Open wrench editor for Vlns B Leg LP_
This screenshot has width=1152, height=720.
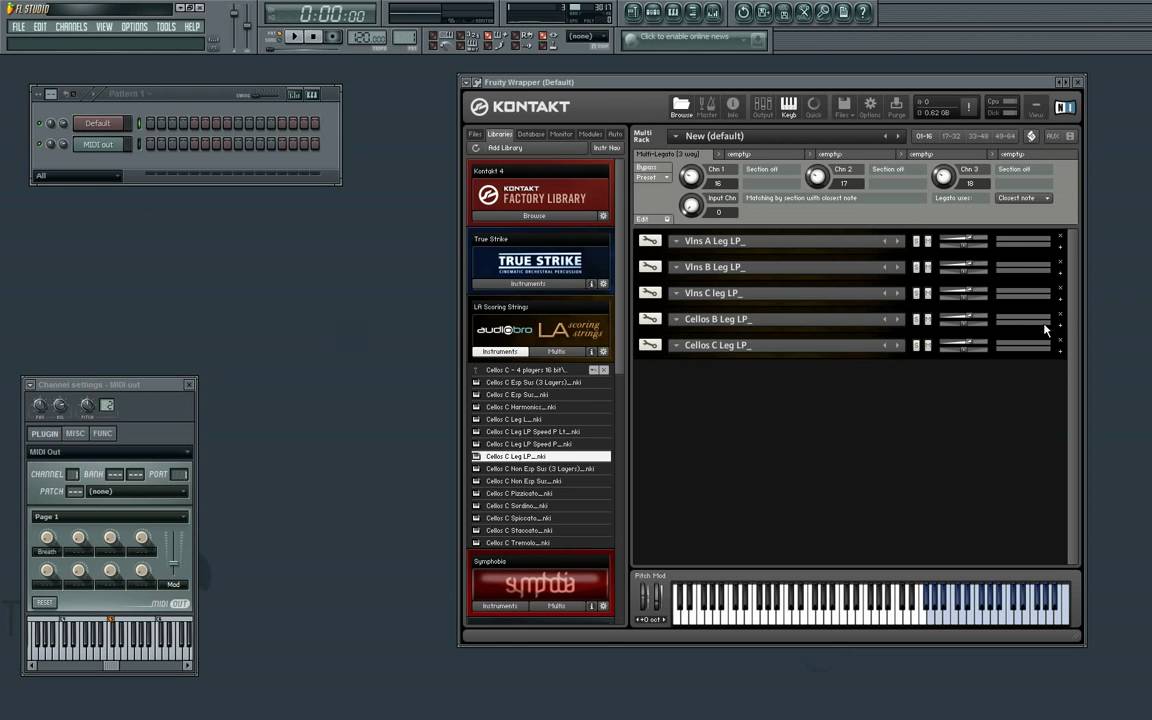click(x=649, y=267)
